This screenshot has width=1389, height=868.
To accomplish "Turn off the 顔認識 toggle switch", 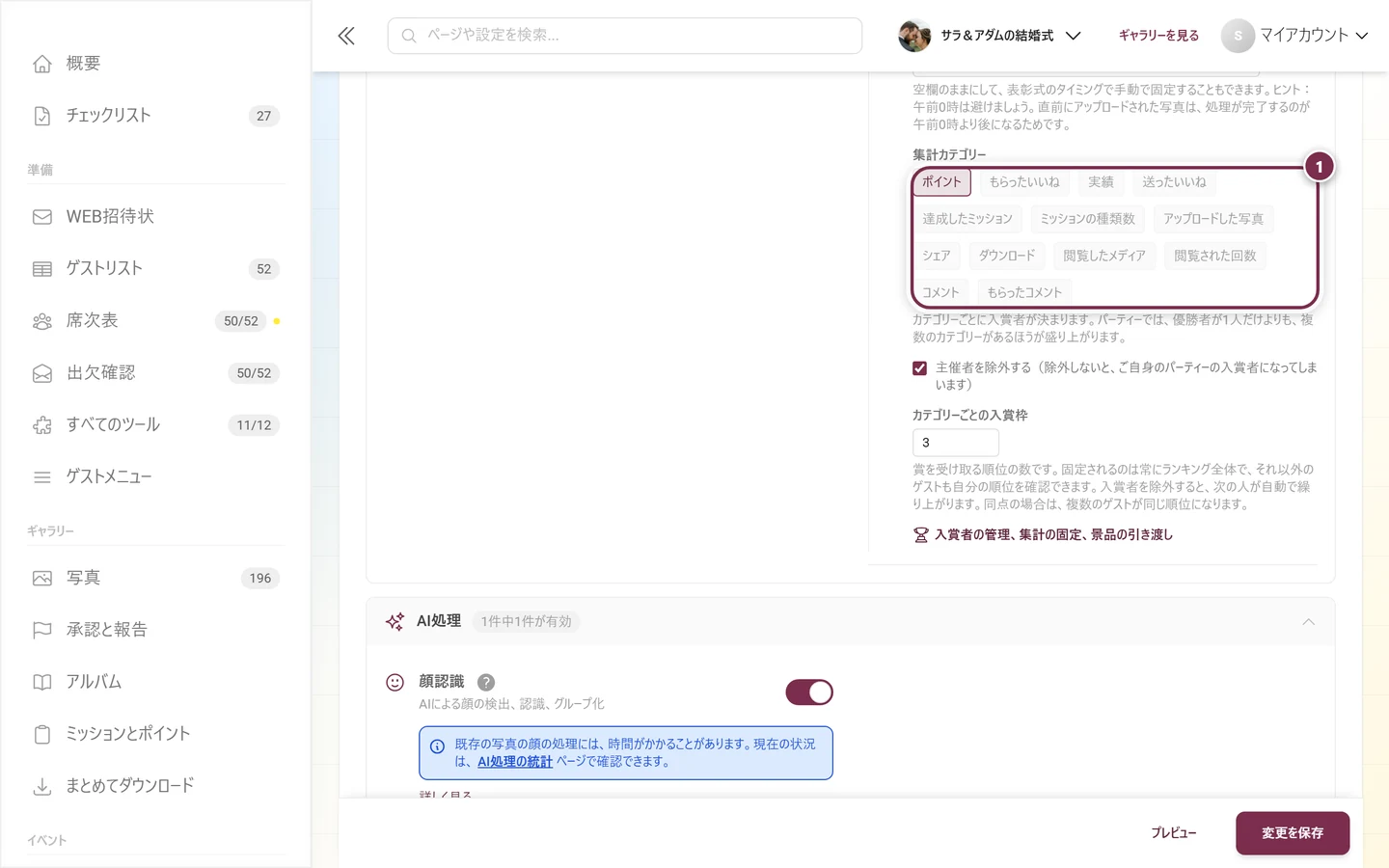I will pos(809,692).
